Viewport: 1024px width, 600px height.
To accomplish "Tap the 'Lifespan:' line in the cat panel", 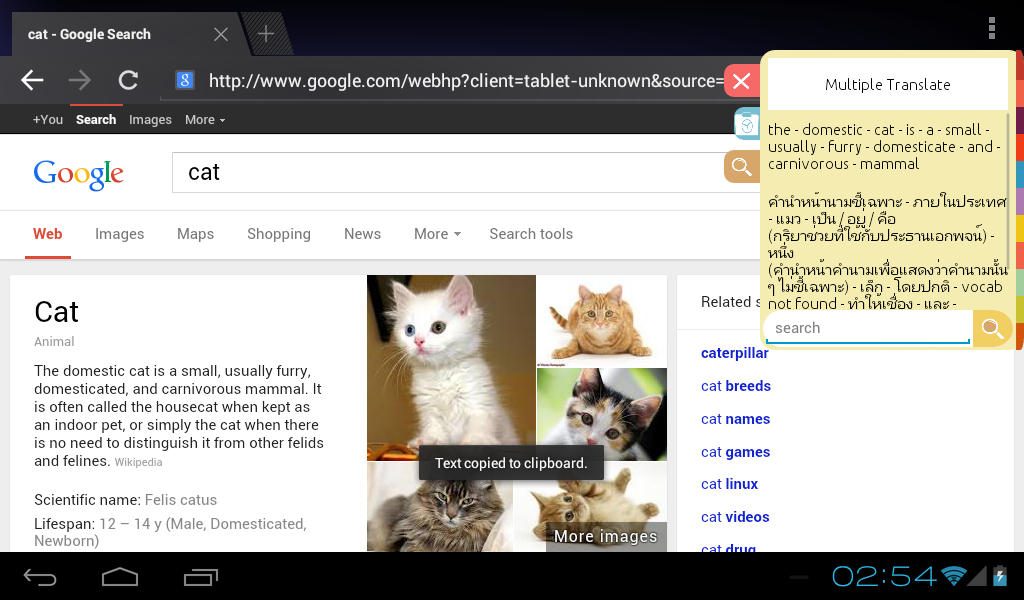I will 170,532.
